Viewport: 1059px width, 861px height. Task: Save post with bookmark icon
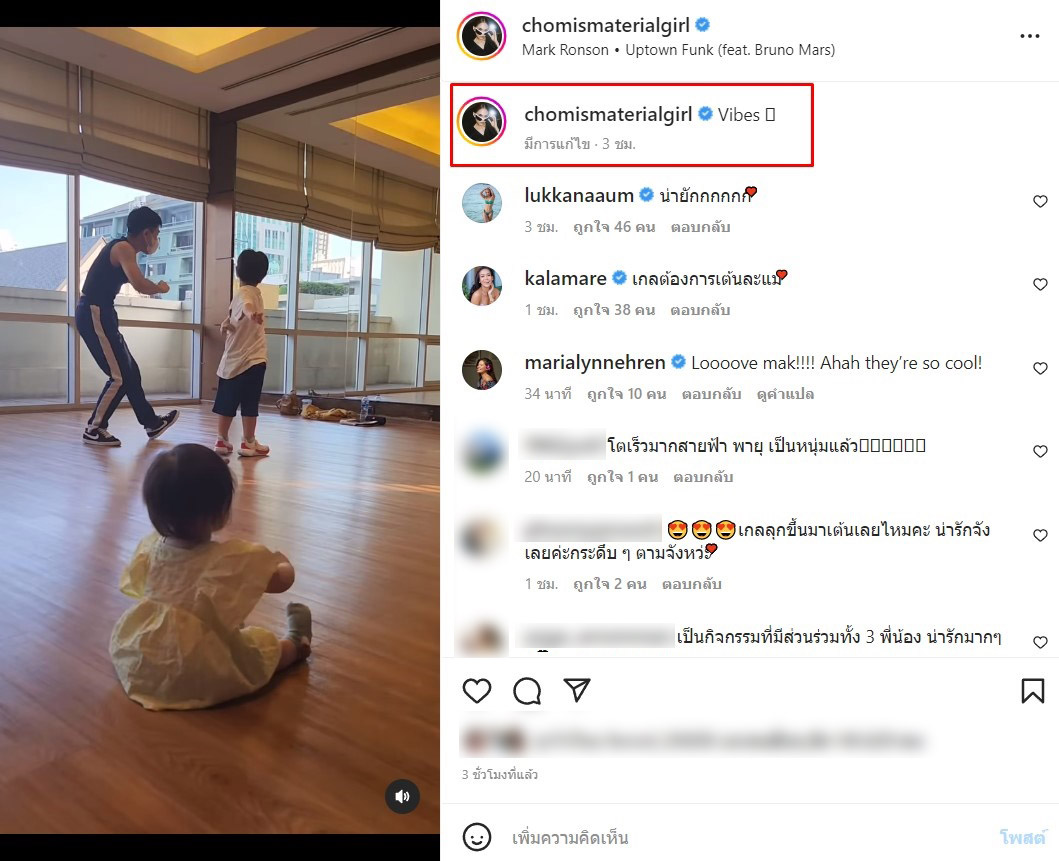point(1032,691)
